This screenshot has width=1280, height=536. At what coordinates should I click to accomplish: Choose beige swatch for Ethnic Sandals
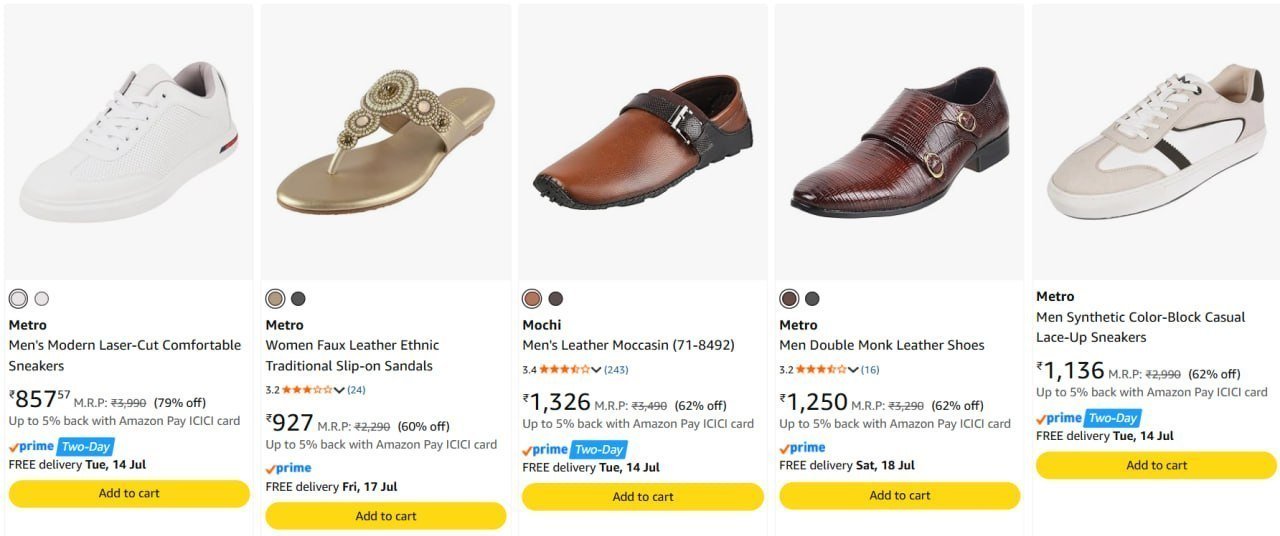coord(275,299)
